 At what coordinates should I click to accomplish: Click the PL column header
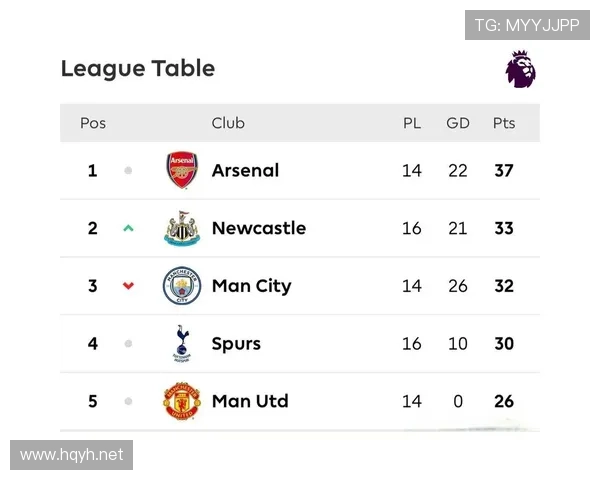(x=412, y=123)
